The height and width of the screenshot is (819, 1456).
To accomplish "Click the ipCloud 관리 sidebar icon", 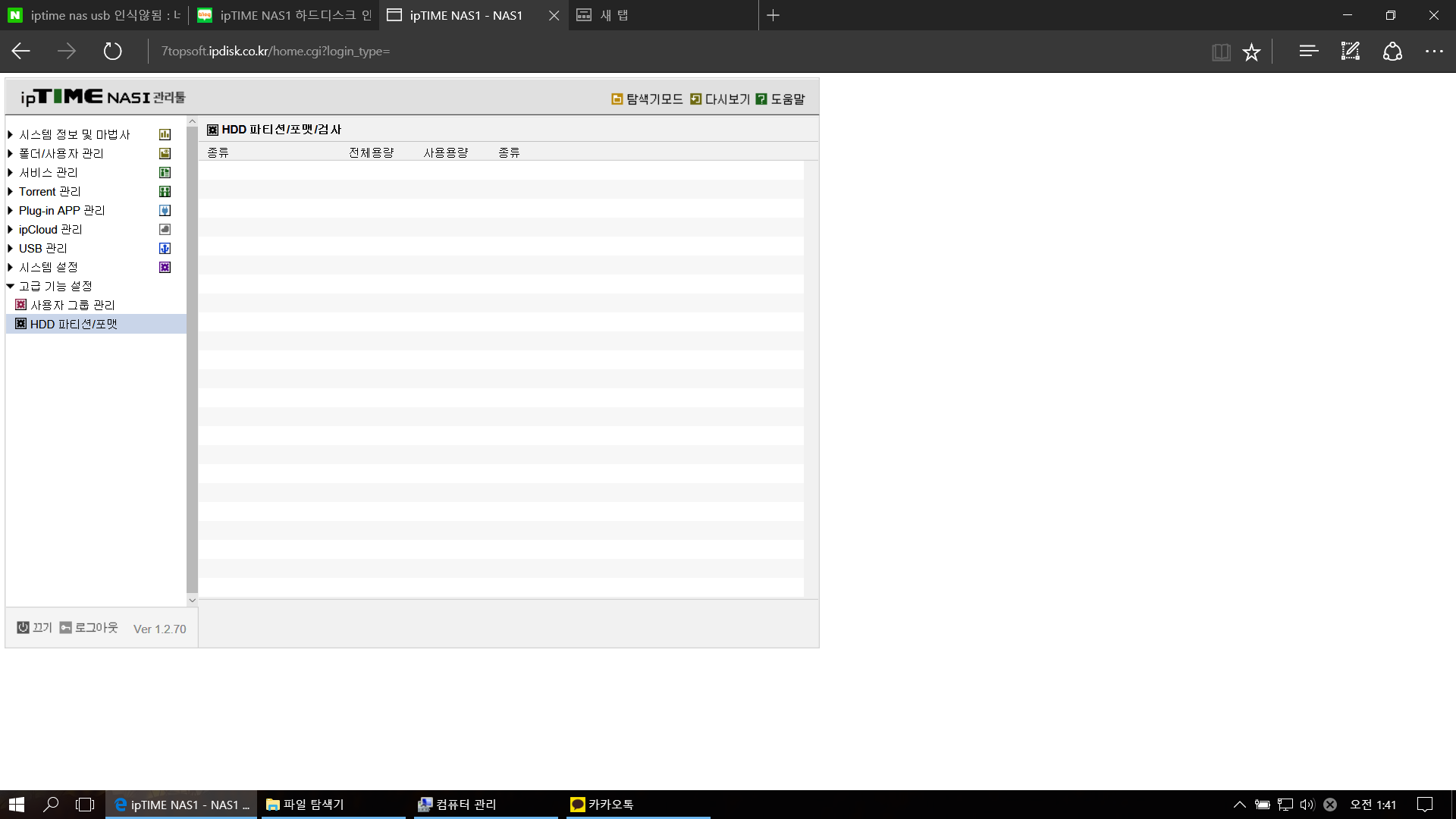I will [x=165, y=229].
